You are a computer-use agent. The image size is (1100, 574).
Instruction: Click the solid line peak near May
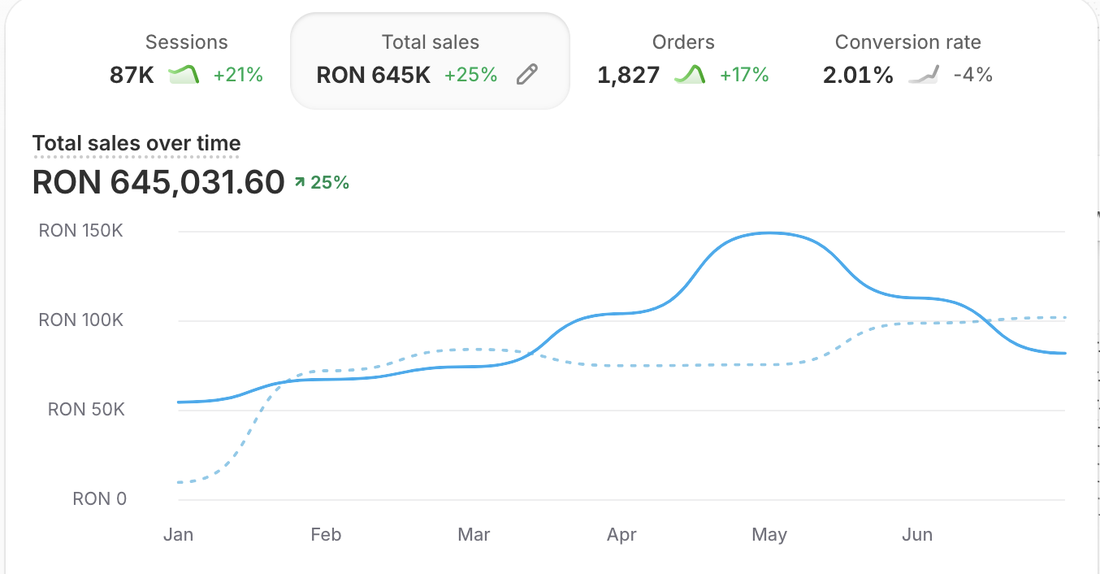[769, 233]
